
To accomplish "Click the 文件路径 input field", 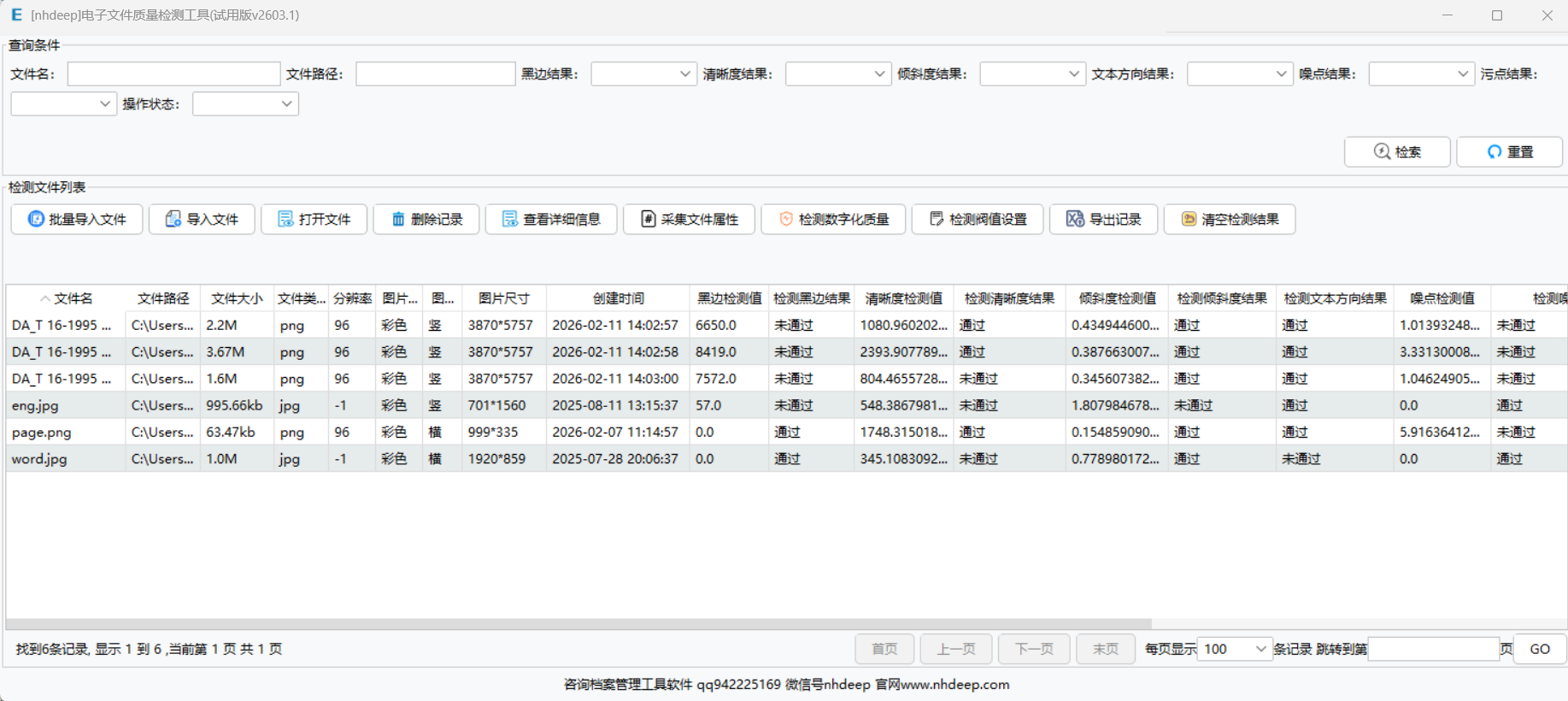I will point(436,74).
